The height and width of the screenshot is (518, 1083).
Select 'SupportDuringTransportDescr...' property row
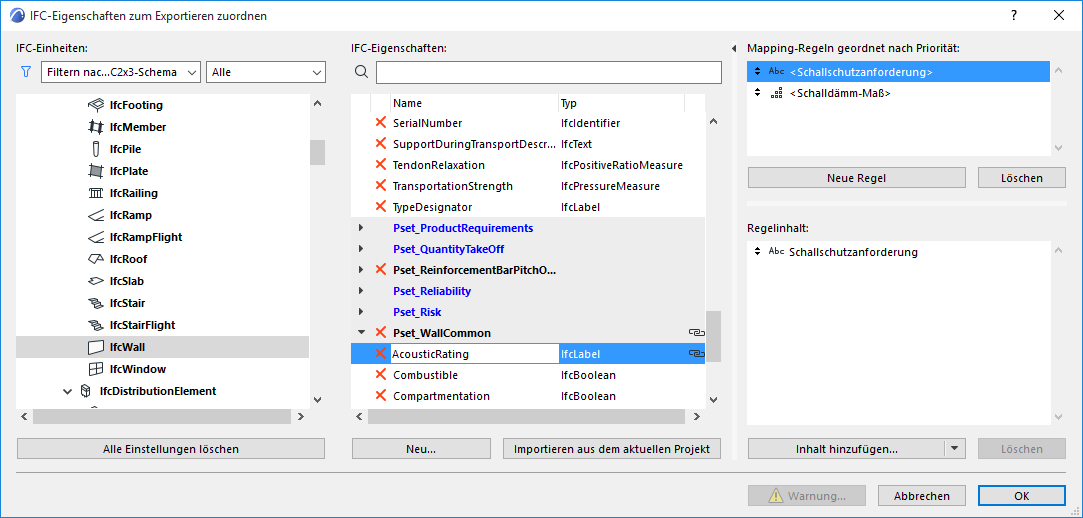pyautogui.click(x=528, y=144)
